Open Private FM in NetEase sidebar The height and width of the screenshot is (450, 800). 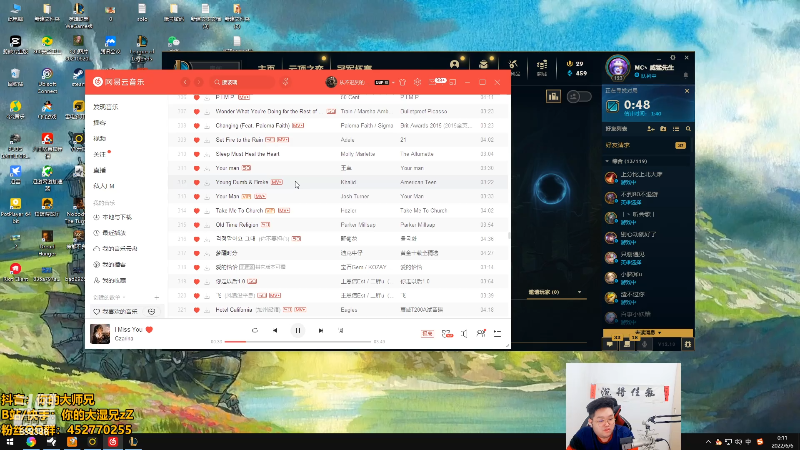tap(104, 186)
